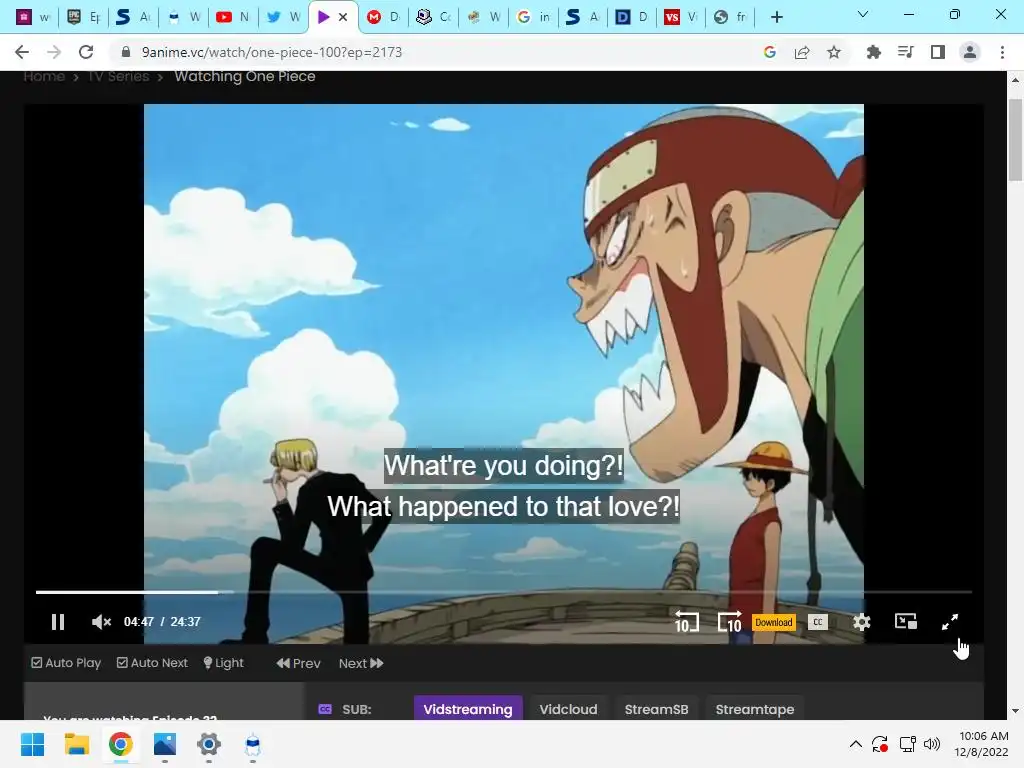Click the Chrome taskbar icon
The width and height of the screenshot is (1024, 768).
tap(120, 744)
